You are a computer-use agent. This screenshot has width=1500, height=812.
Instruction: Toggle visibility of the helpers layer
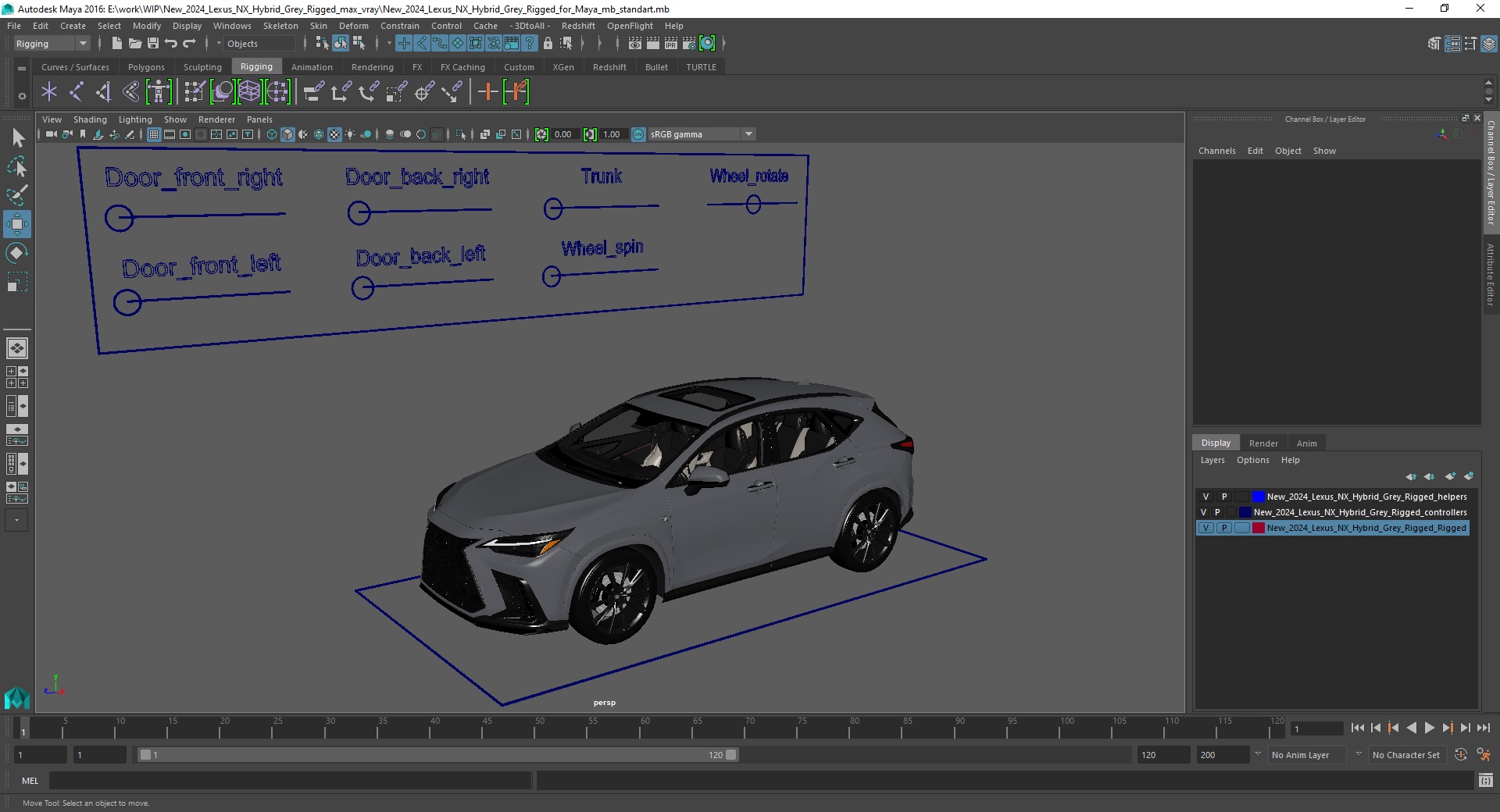1205,497
